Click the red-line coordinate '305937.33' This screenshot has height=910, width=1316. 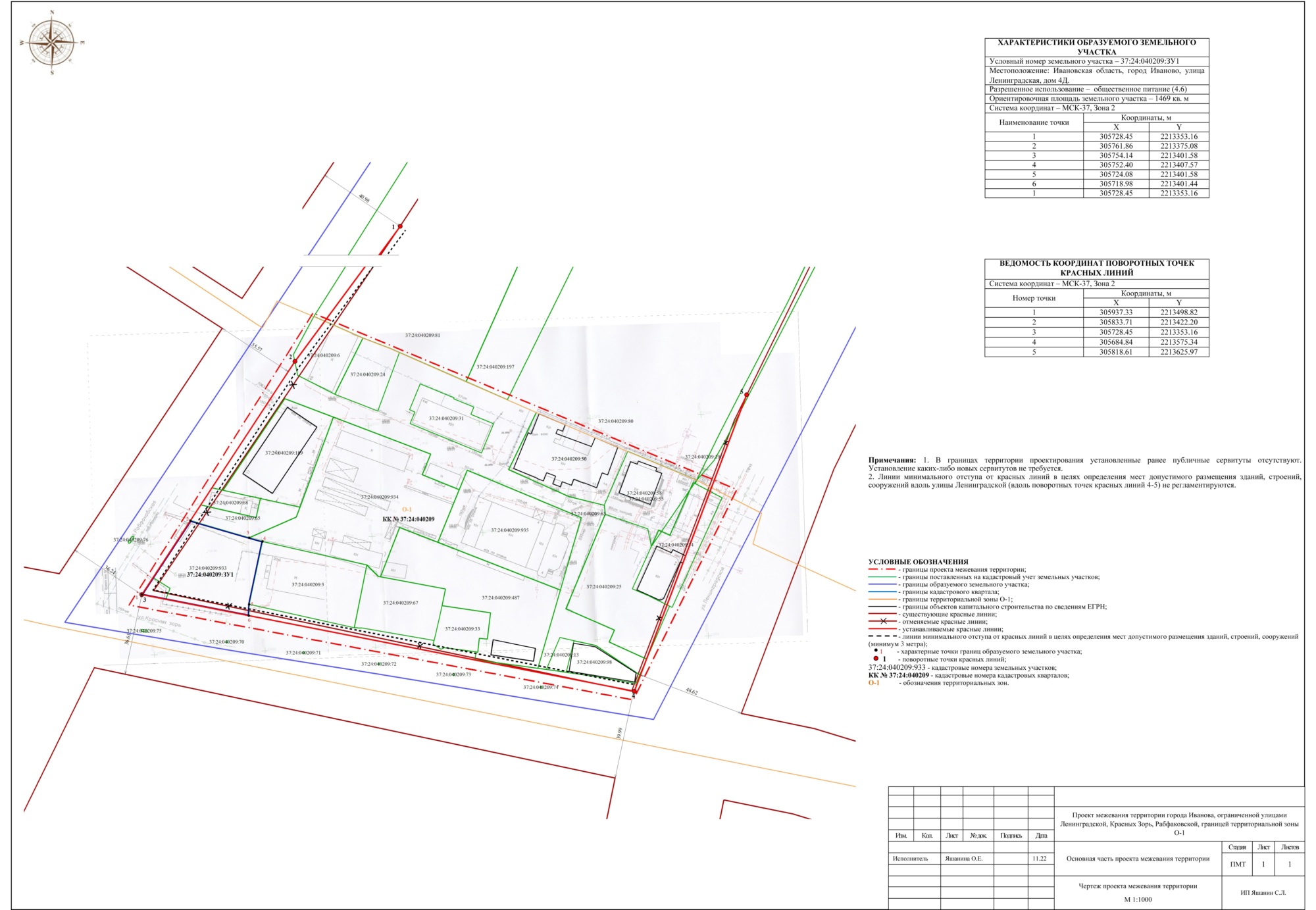coord(1116,313)
